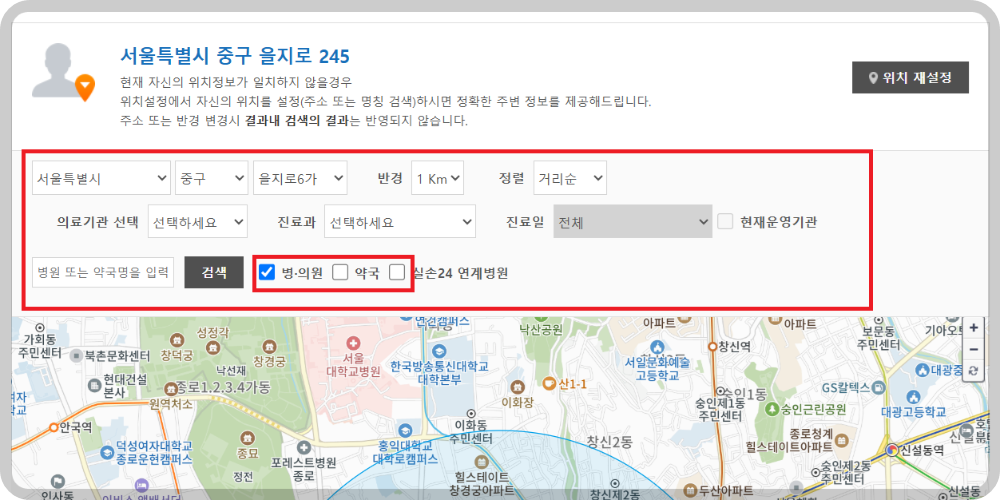Click the 서울대학교병원 hospital marker on map
This screenshot has width=1000, height=500.
point(353,344)
